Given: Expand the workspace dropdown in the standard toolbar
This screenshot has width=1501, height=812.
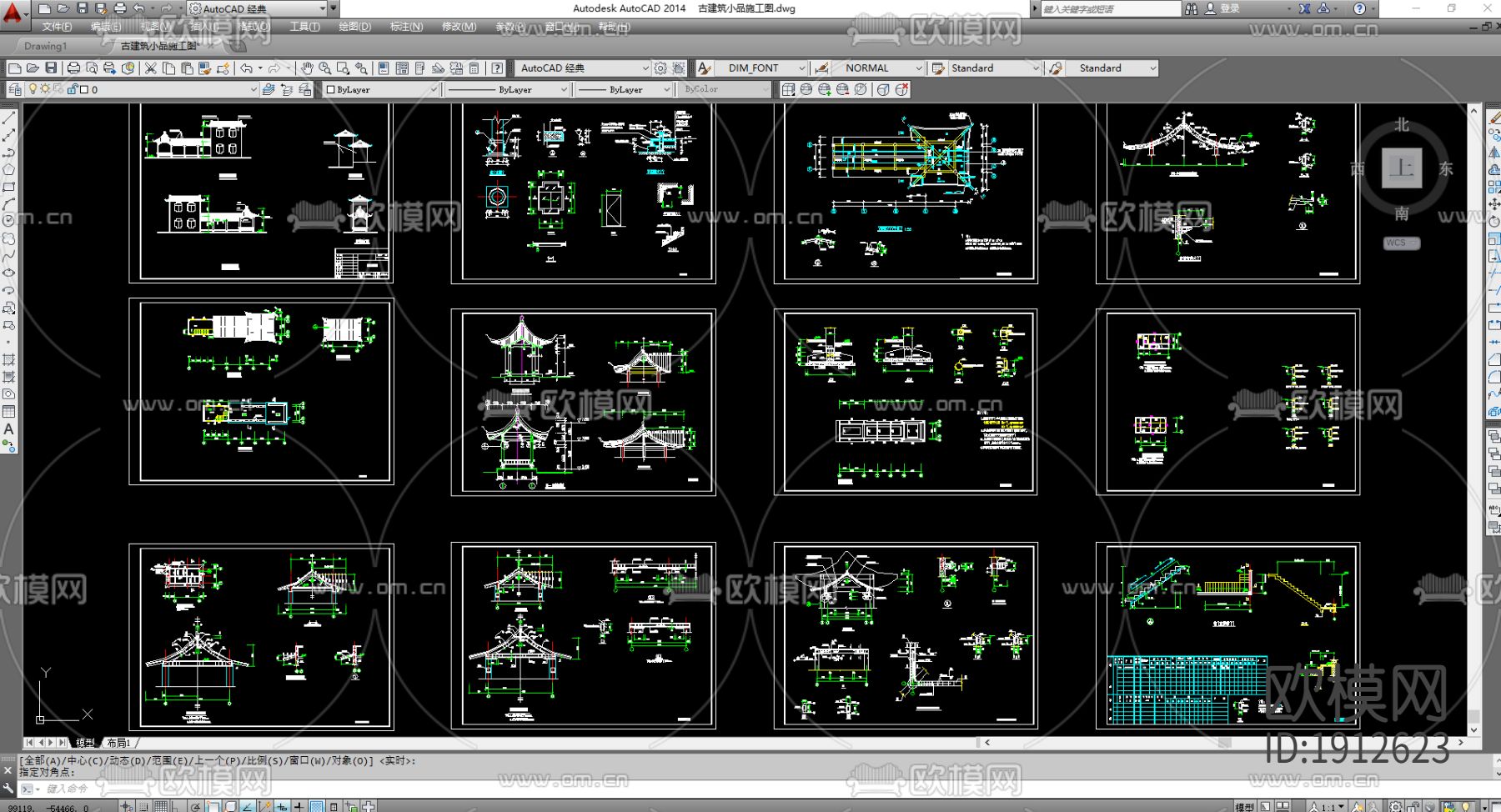Looking at the screenshot, I should (x=645, y=68).
